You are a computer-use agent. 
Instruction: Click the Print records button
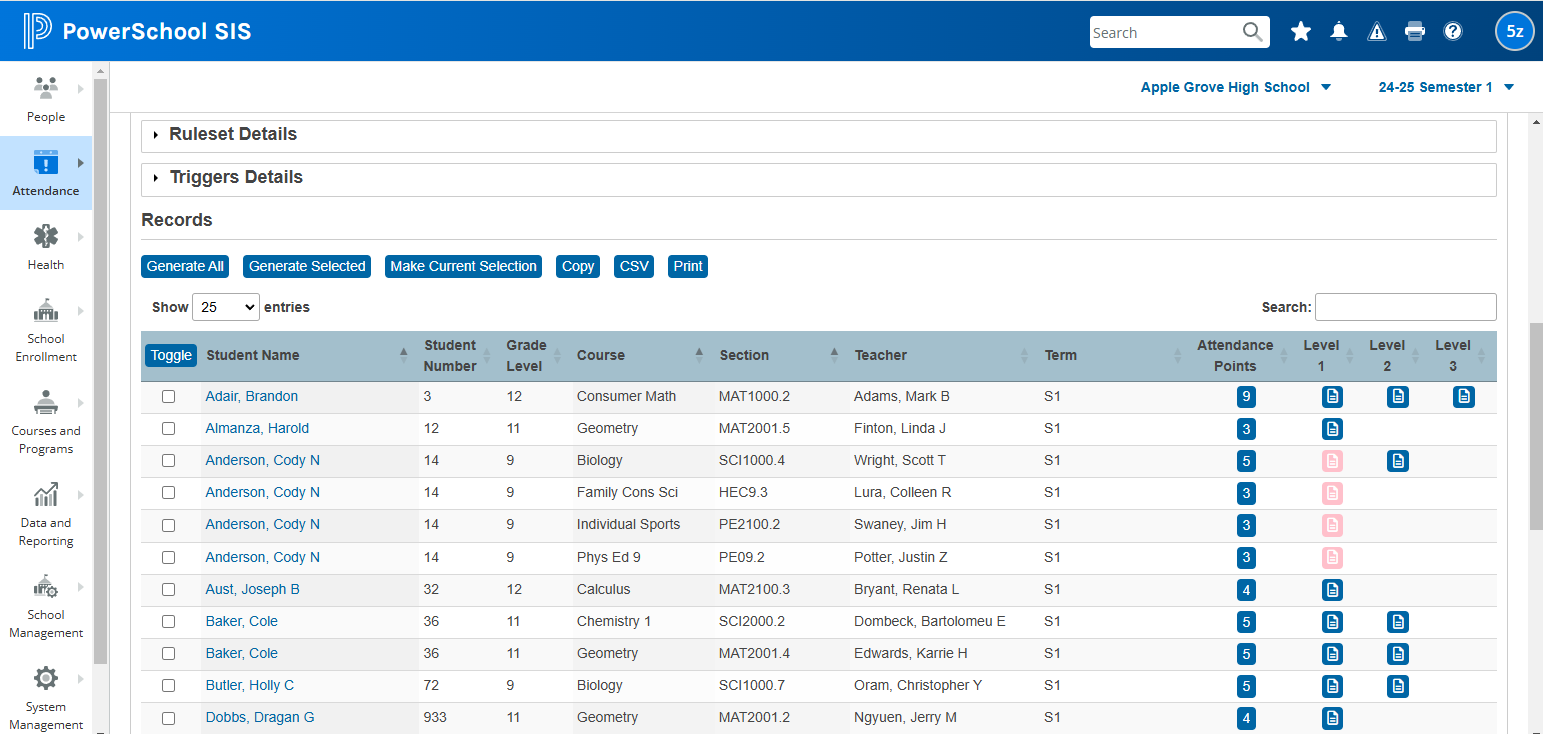point(688,266)
